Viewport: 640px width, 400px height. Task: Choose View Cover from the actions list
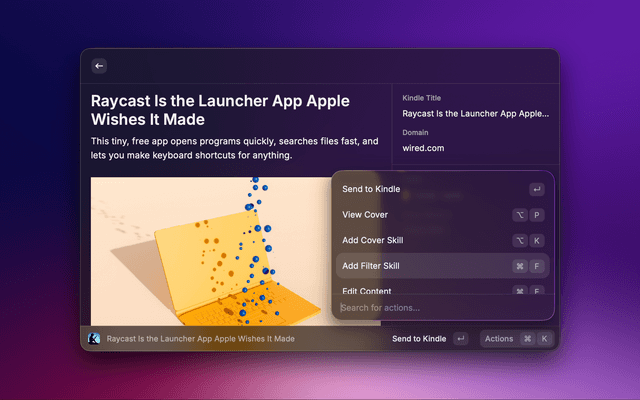(x=365, y=215)
